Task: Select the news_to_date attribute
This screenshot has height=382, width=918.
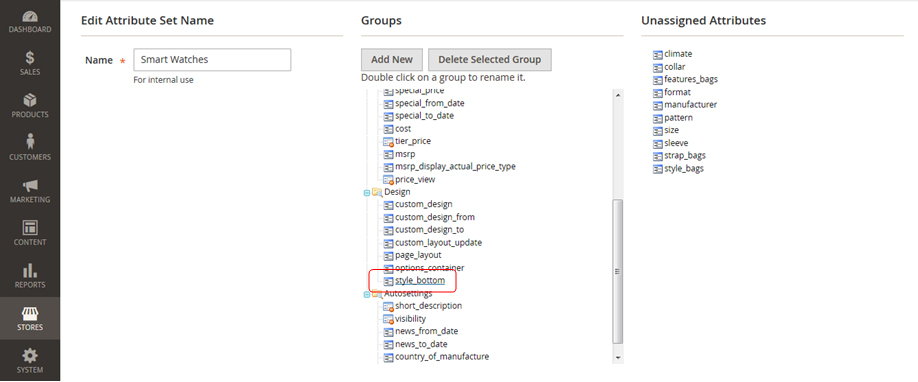Action: (x=421, y=344)
